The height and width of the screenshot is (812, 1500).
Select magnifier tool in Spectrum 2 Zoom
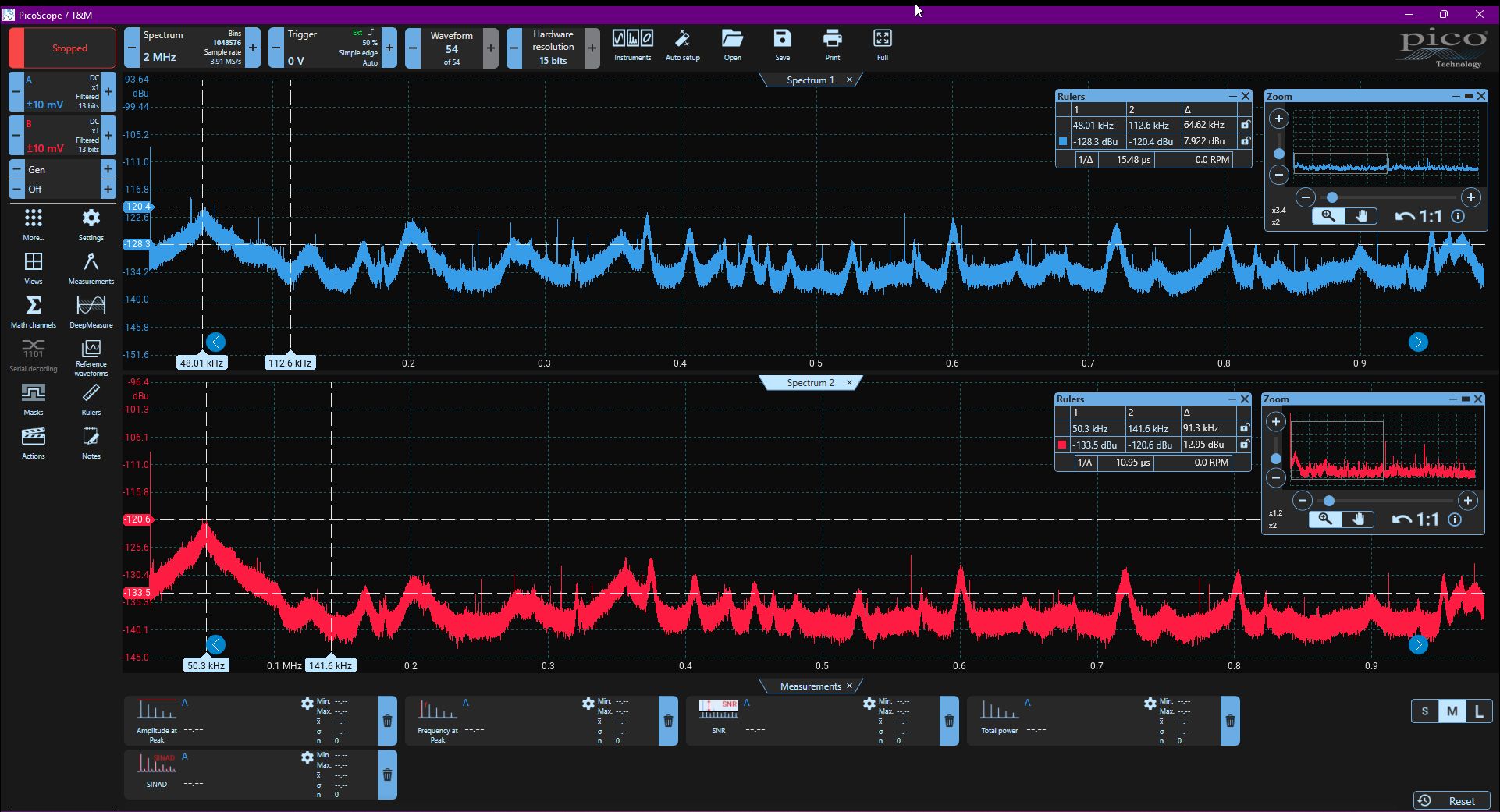[x=1324, y=519]
